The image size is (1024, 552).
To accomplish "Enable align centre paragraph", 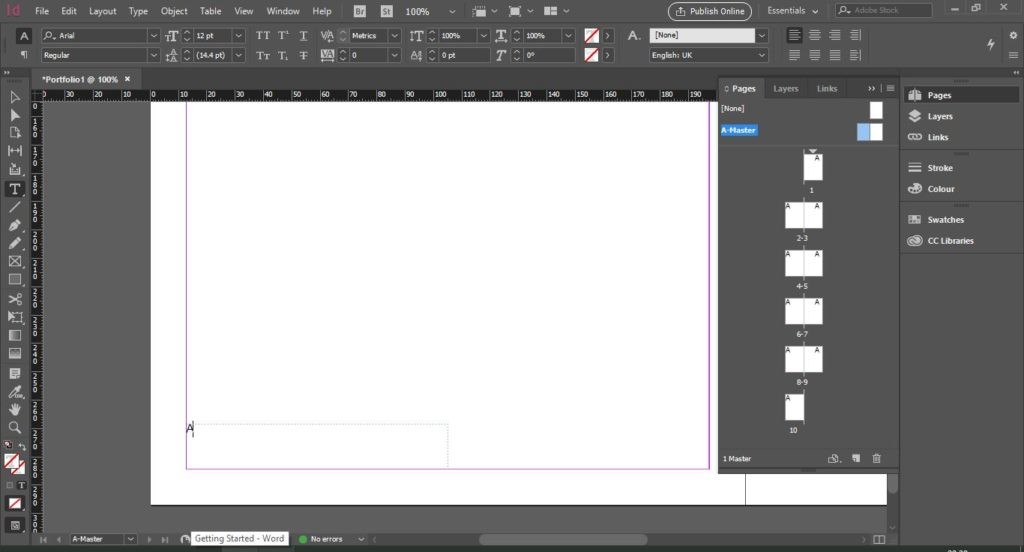I will [x=814, y=35].
